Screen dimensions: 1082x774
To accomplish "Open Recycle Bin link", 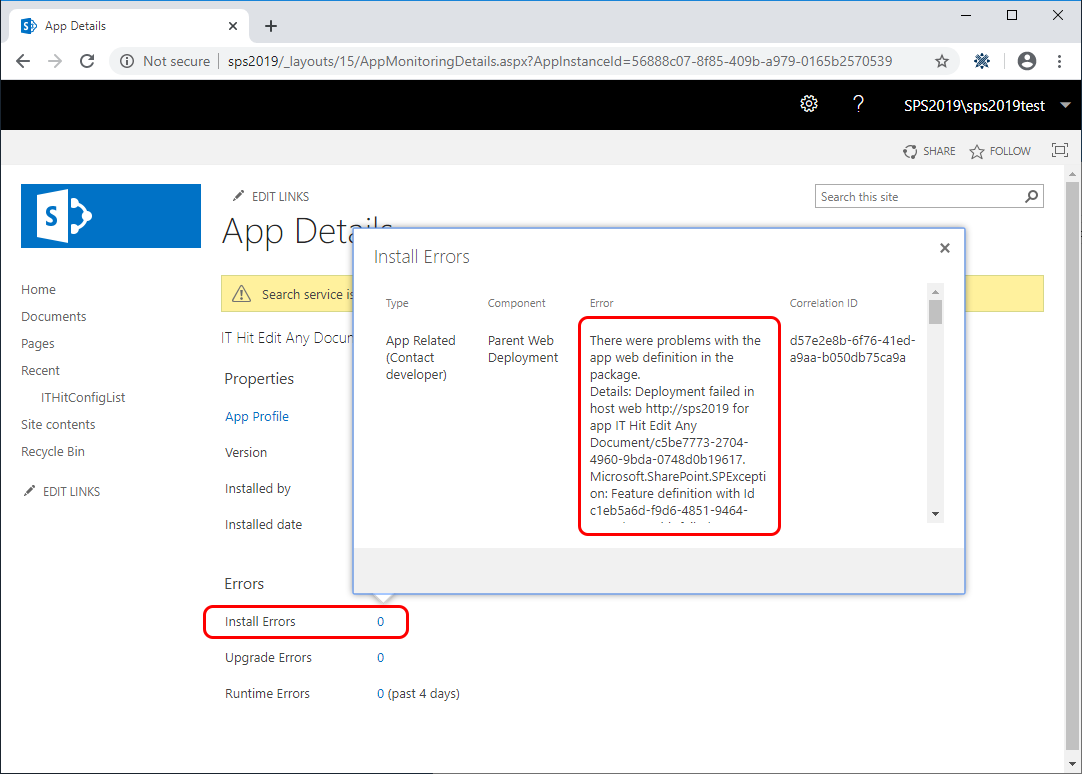I will coord(52,451).
